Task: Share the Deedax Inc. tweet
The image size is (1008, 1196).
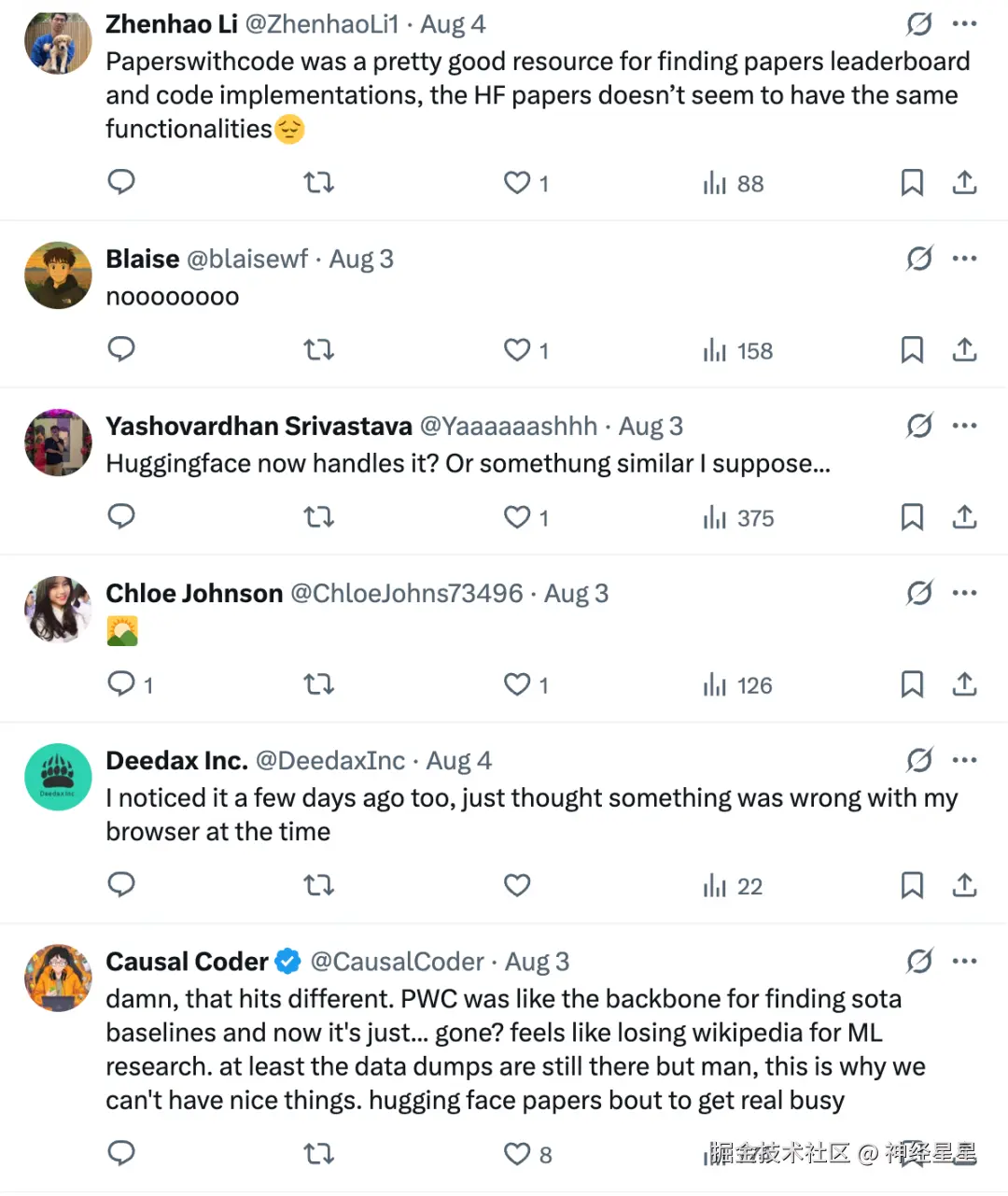Action: click(964, 885)
